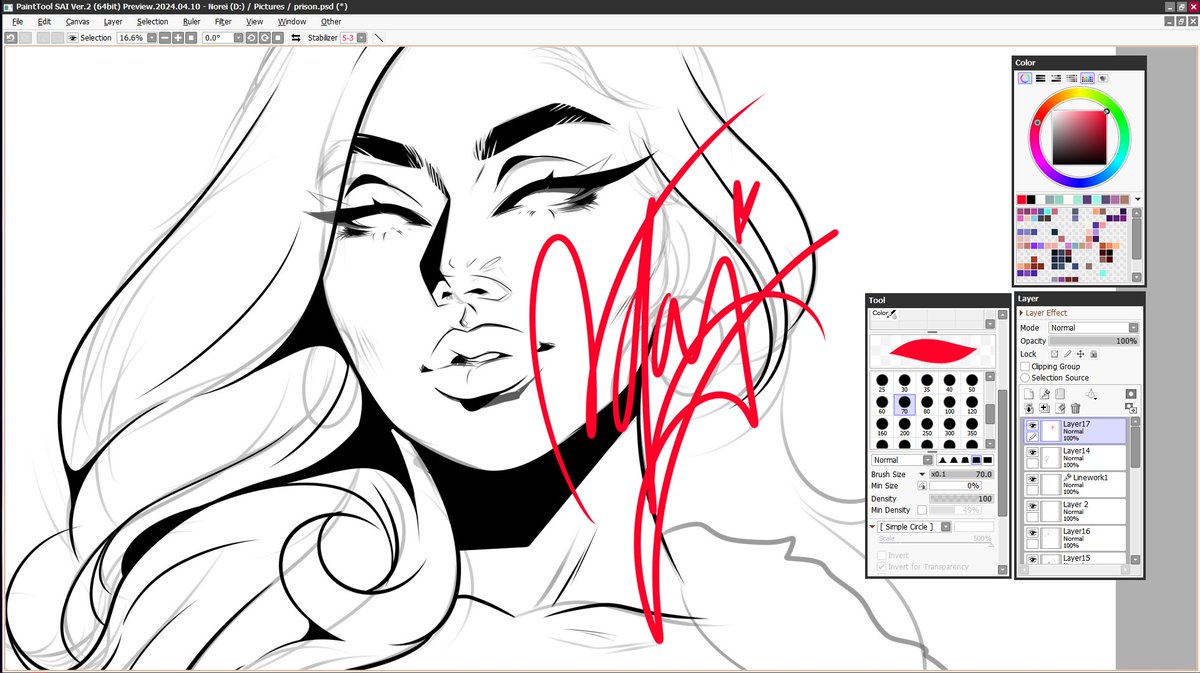Open the Stabilizer S-3 dropdown
The image size is (1200, 673).
tap(363, 38)
